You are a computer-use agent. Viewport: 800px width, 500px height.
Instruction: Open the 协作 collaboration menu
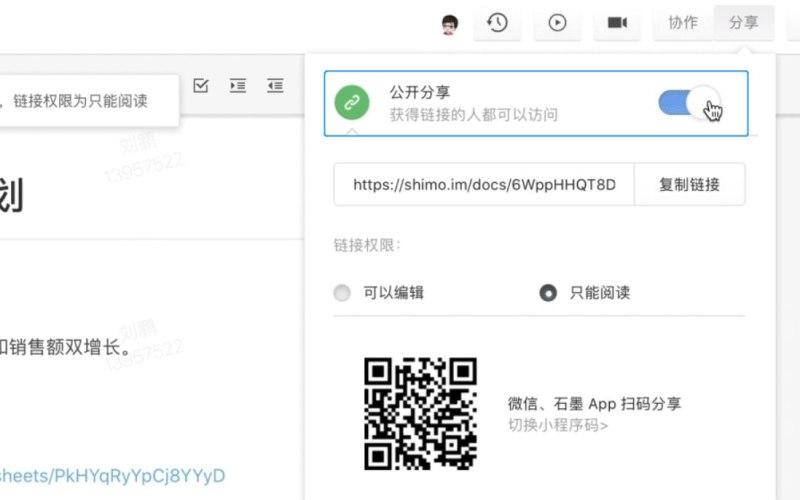point(683,22)
